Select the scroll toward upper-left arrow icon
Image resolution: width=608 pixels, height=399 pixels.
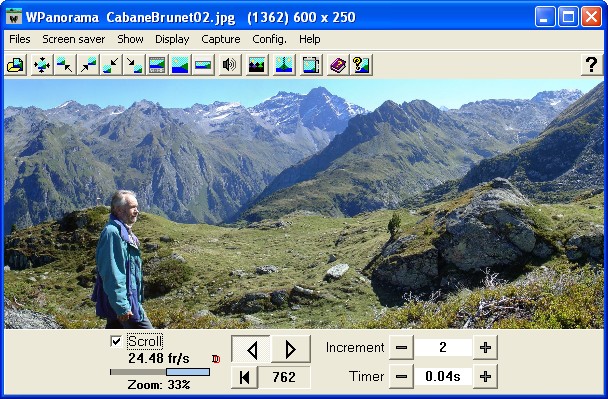click(x=64, y=64)
